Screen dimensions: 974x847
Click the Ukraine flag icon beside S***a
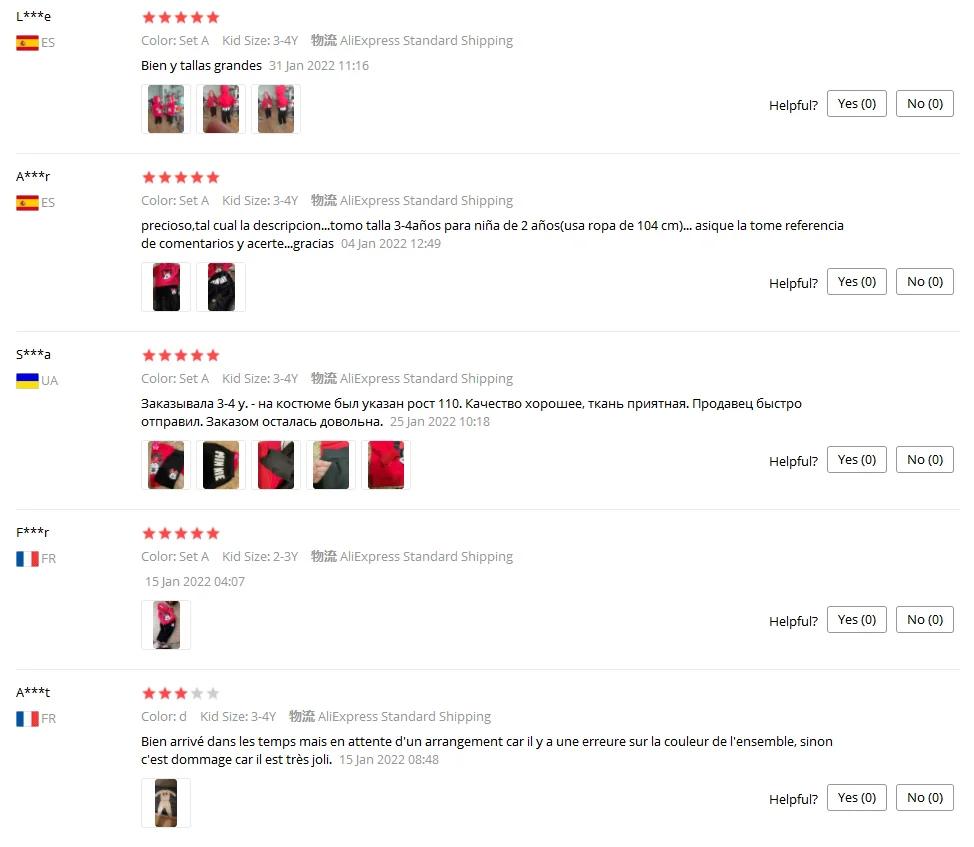[27, 381]
